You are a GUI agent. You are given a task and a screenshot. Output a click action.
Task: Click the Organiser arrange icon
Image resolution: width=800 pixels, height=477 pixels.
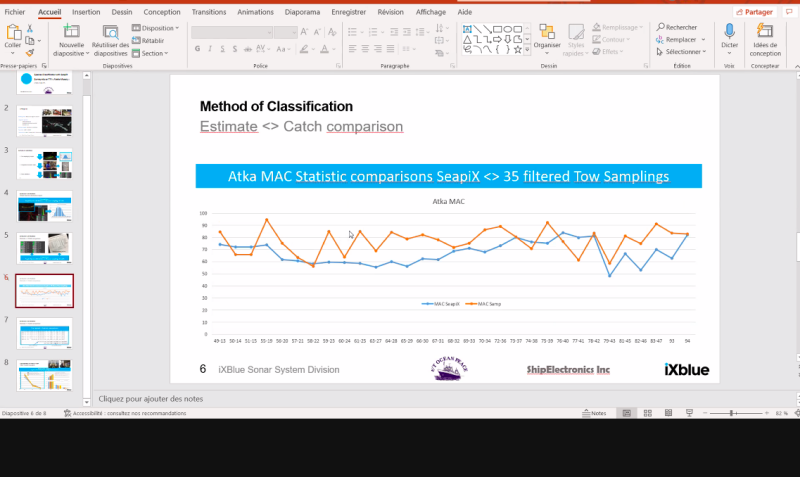click(547, 36)
